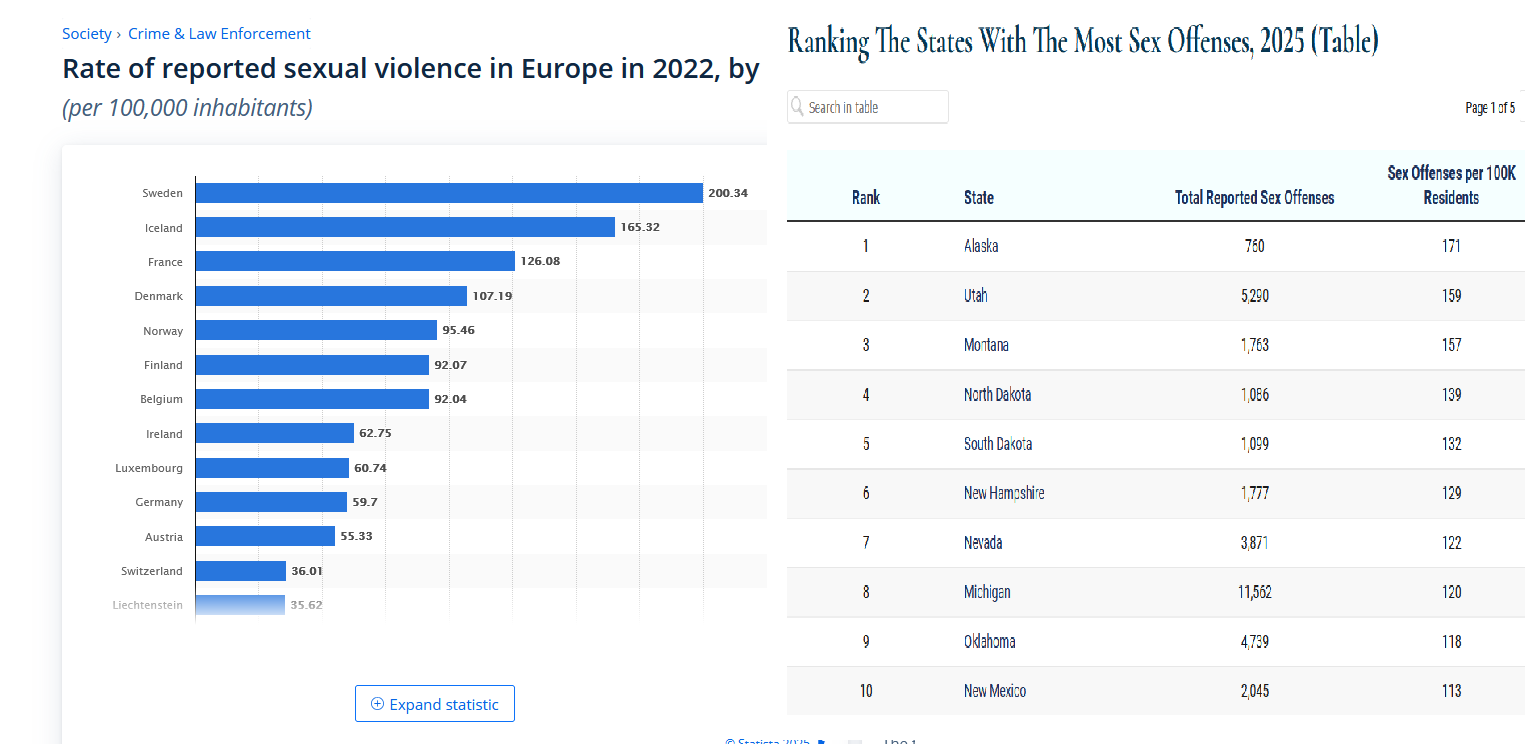Click the table title heading
1525x744 pixels.
pos(1083,41)
